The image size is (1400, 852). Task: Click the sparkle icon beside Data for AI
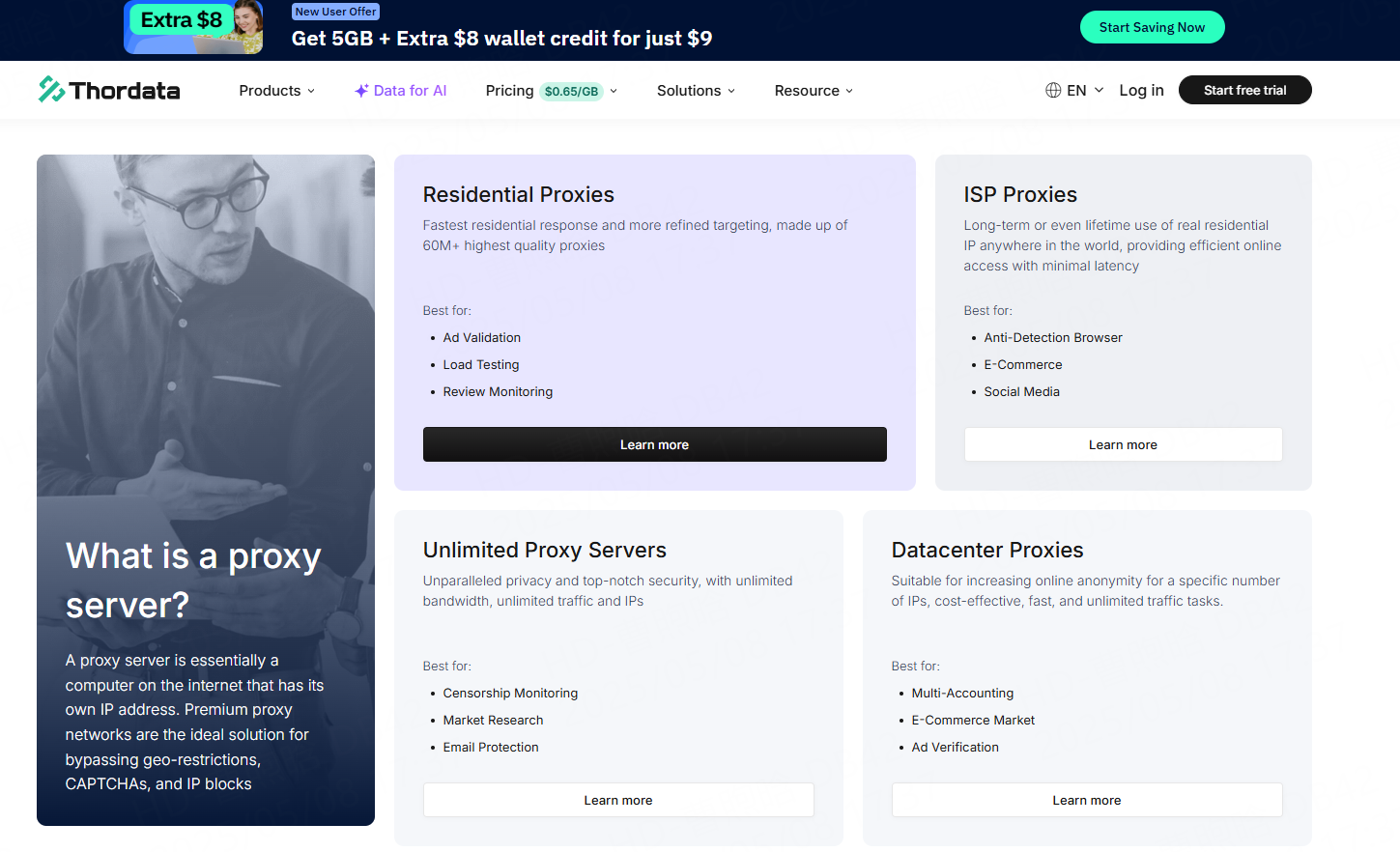pos(361,91)
